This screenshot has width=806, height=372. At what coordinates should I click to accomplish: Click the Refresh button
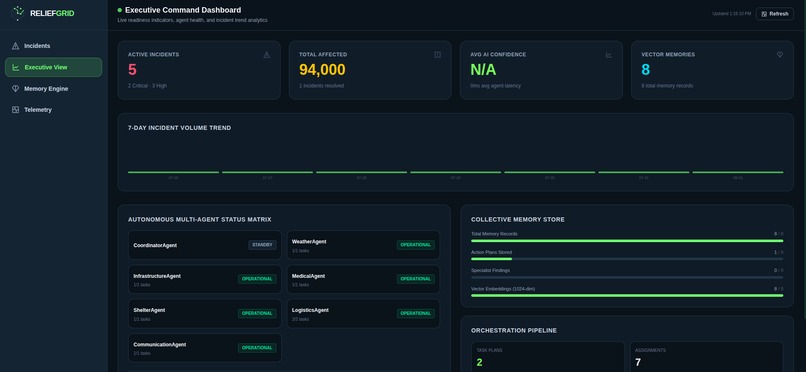pyautogui.click(x=775, y=14)
